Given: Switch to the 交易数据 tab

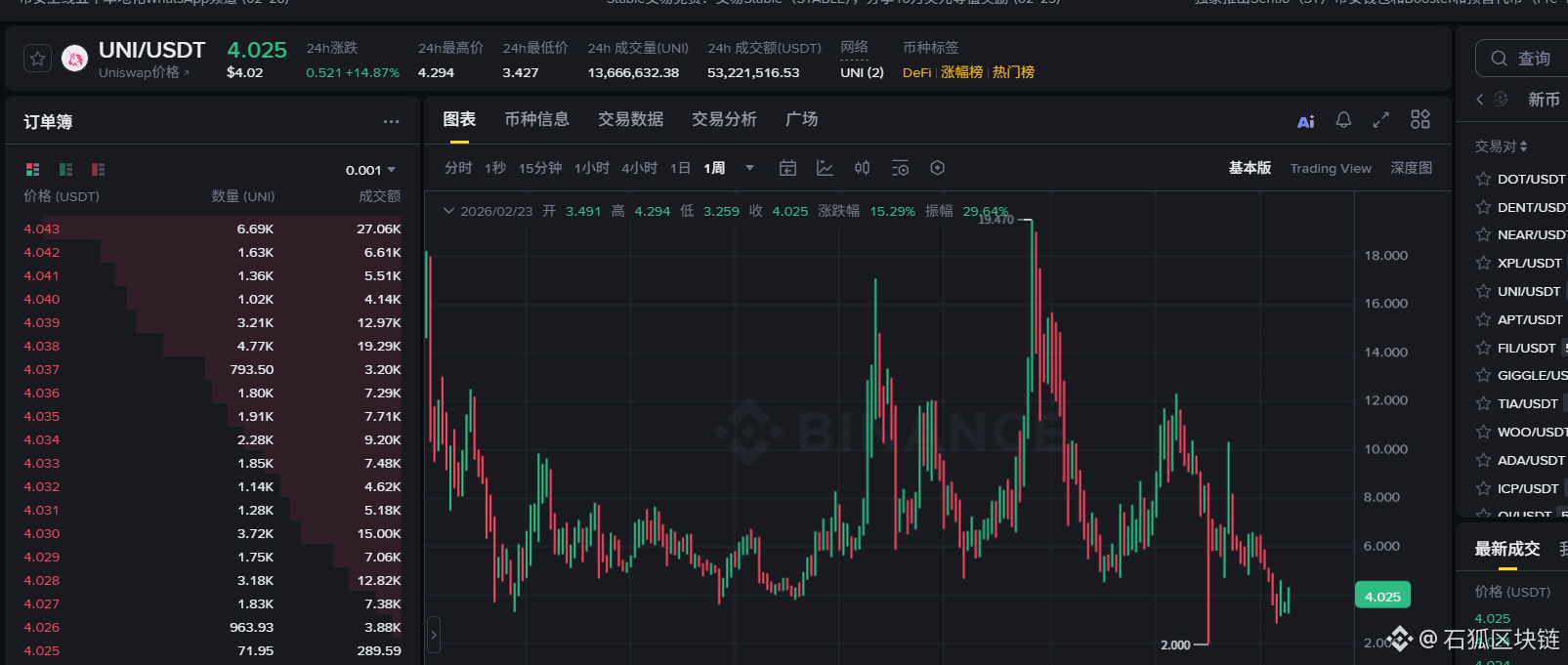Looking at the screenshot, I should coord(630,119).
